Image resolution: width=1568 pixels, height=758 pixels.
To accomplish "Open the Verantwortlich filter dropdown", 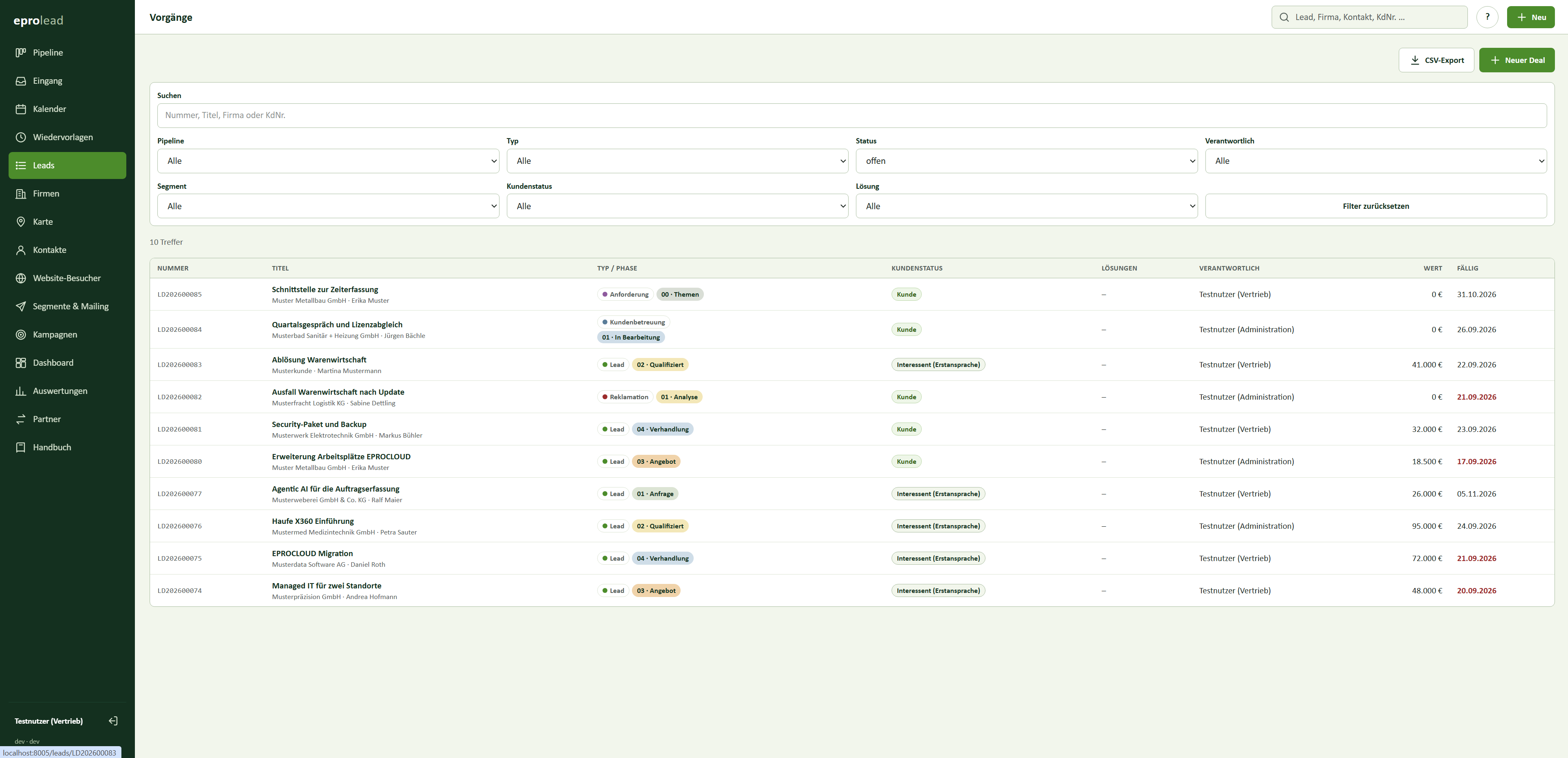I will click(1375, 161).
